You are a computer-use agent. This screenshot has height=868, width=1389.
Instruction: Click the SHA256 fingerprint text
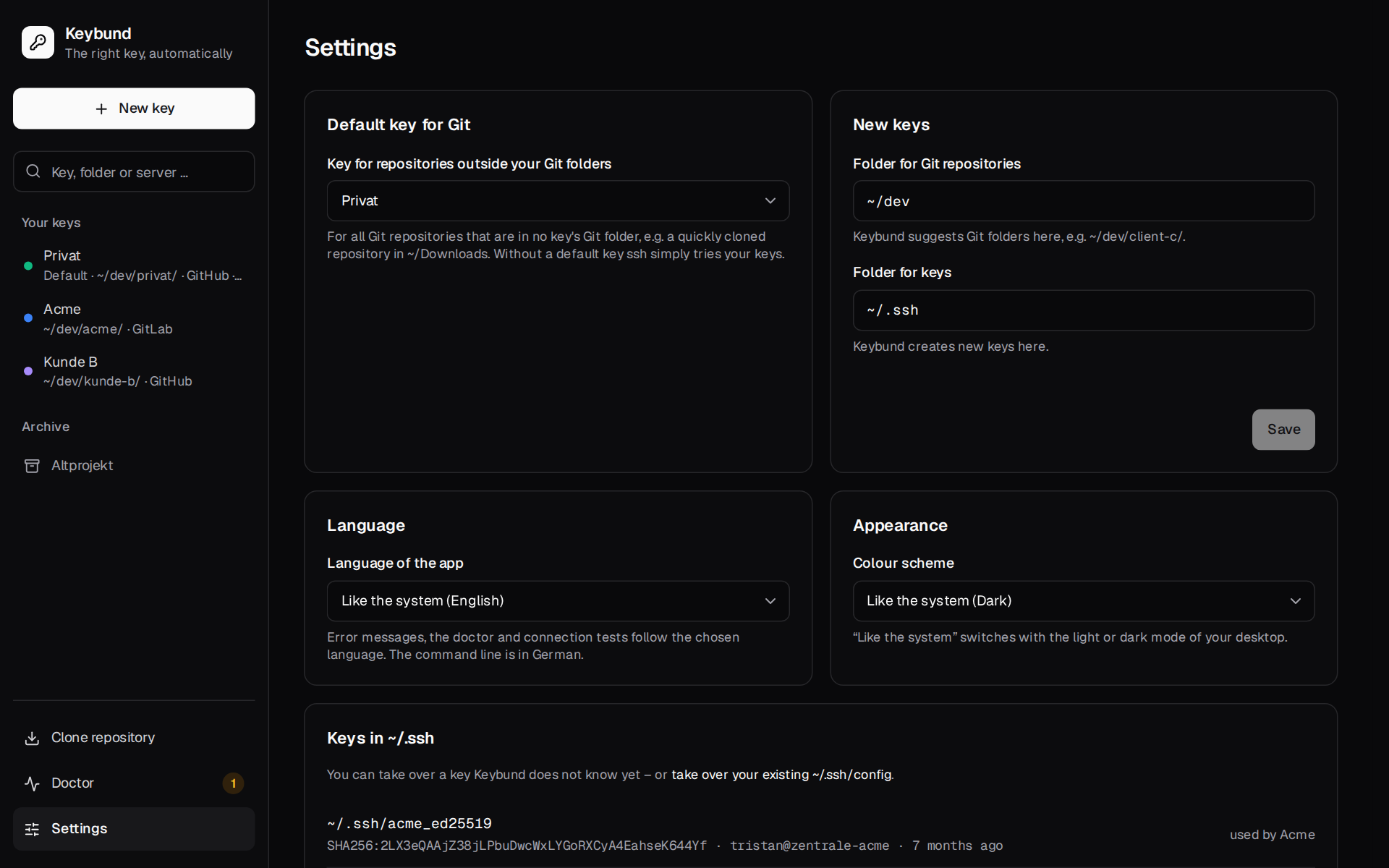[x=517, y=846]
